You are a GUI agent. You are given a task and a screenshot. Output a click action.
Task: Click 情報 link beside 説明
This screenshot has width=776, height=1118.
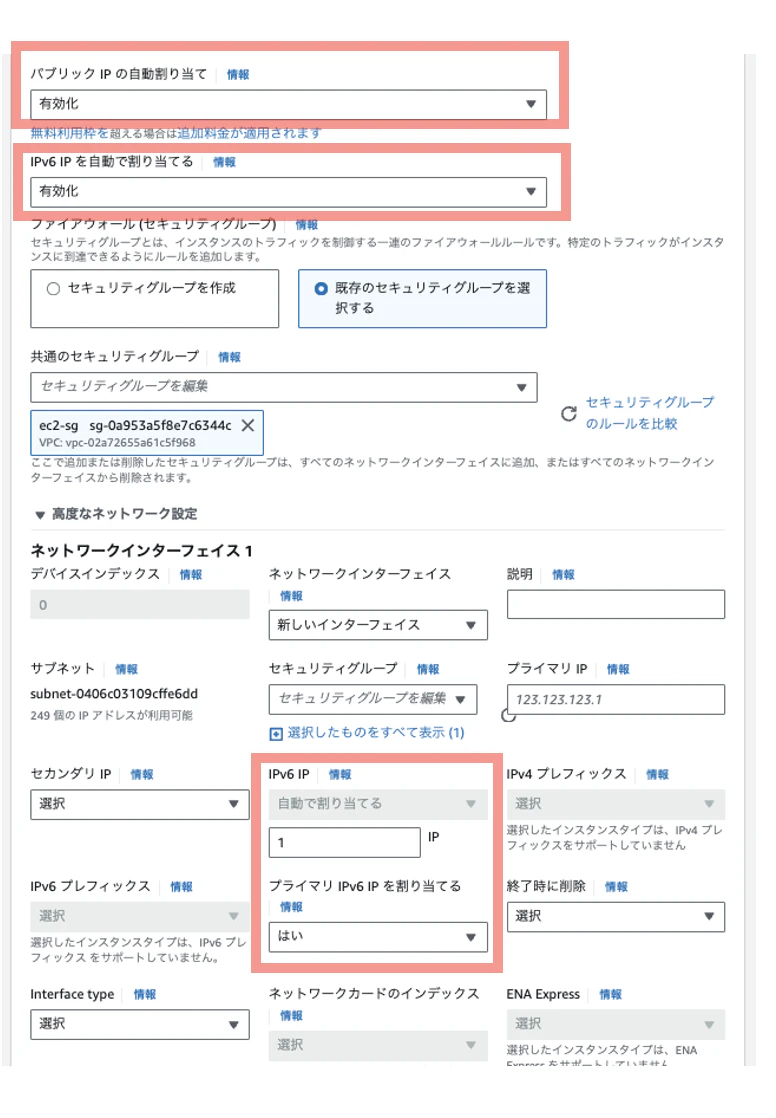pyautogui.click(x=563, y=575)
